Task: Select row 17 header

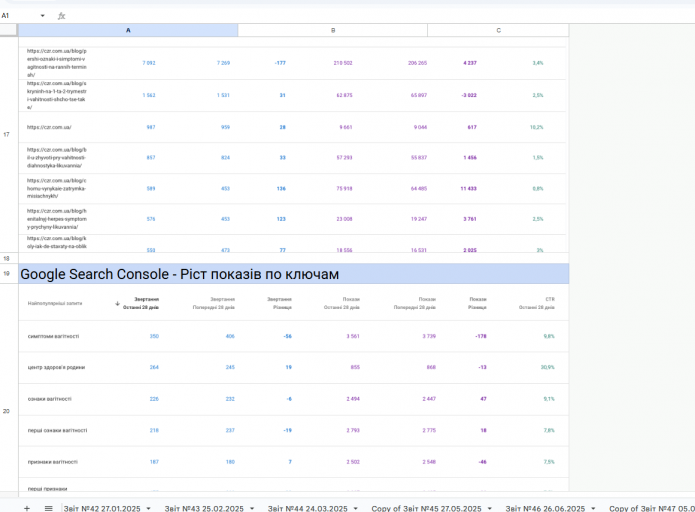Action: (x=9, y=134)
